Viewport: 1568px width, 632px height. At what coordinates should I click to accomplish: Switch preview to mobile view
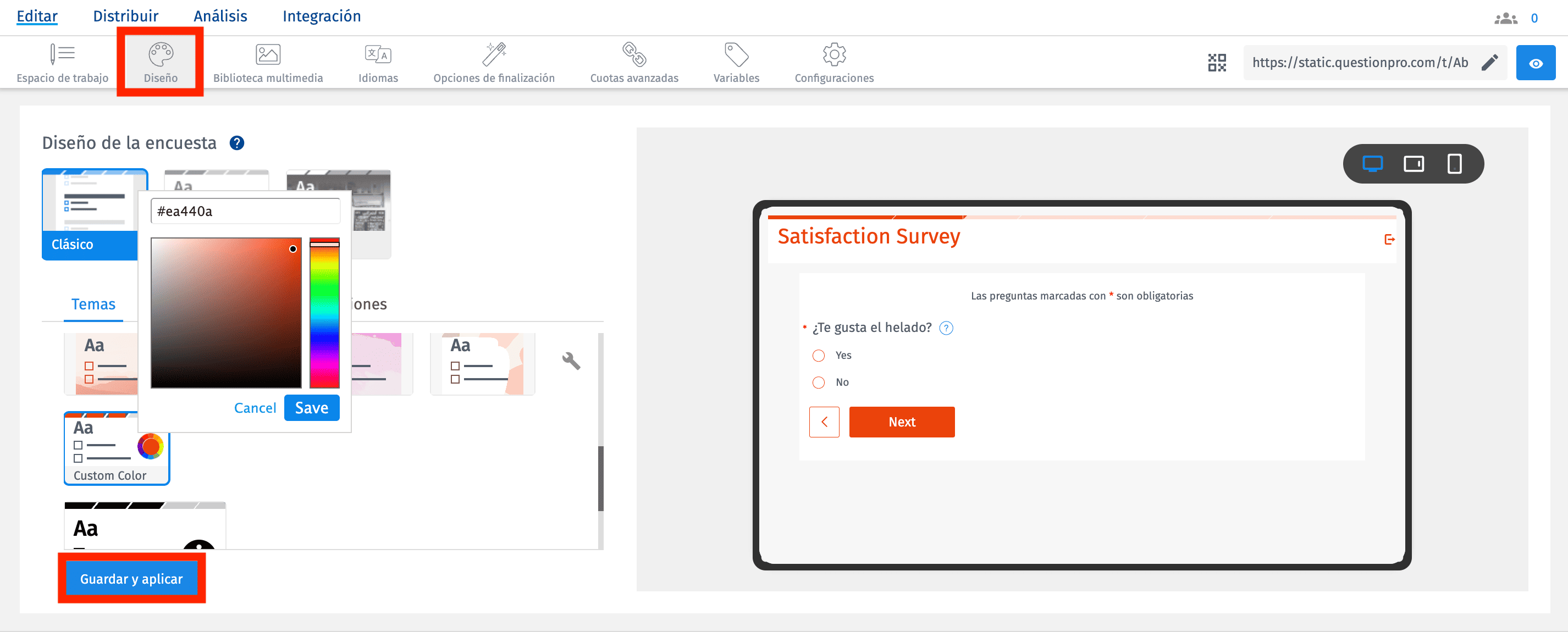(1455, 164)
